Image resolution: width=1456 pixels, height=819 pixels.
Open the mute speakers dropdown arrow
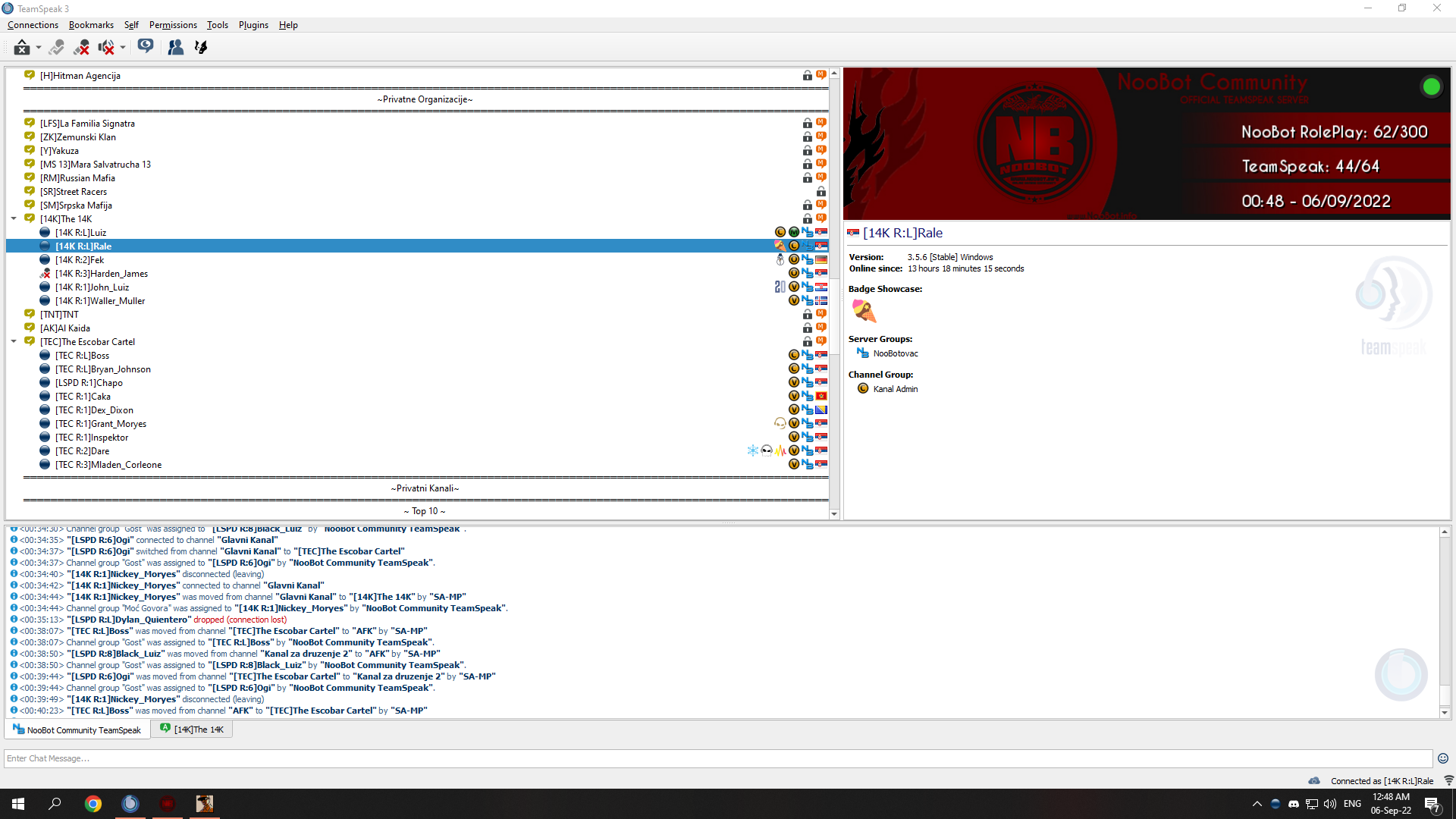click(x=122, y=48)
